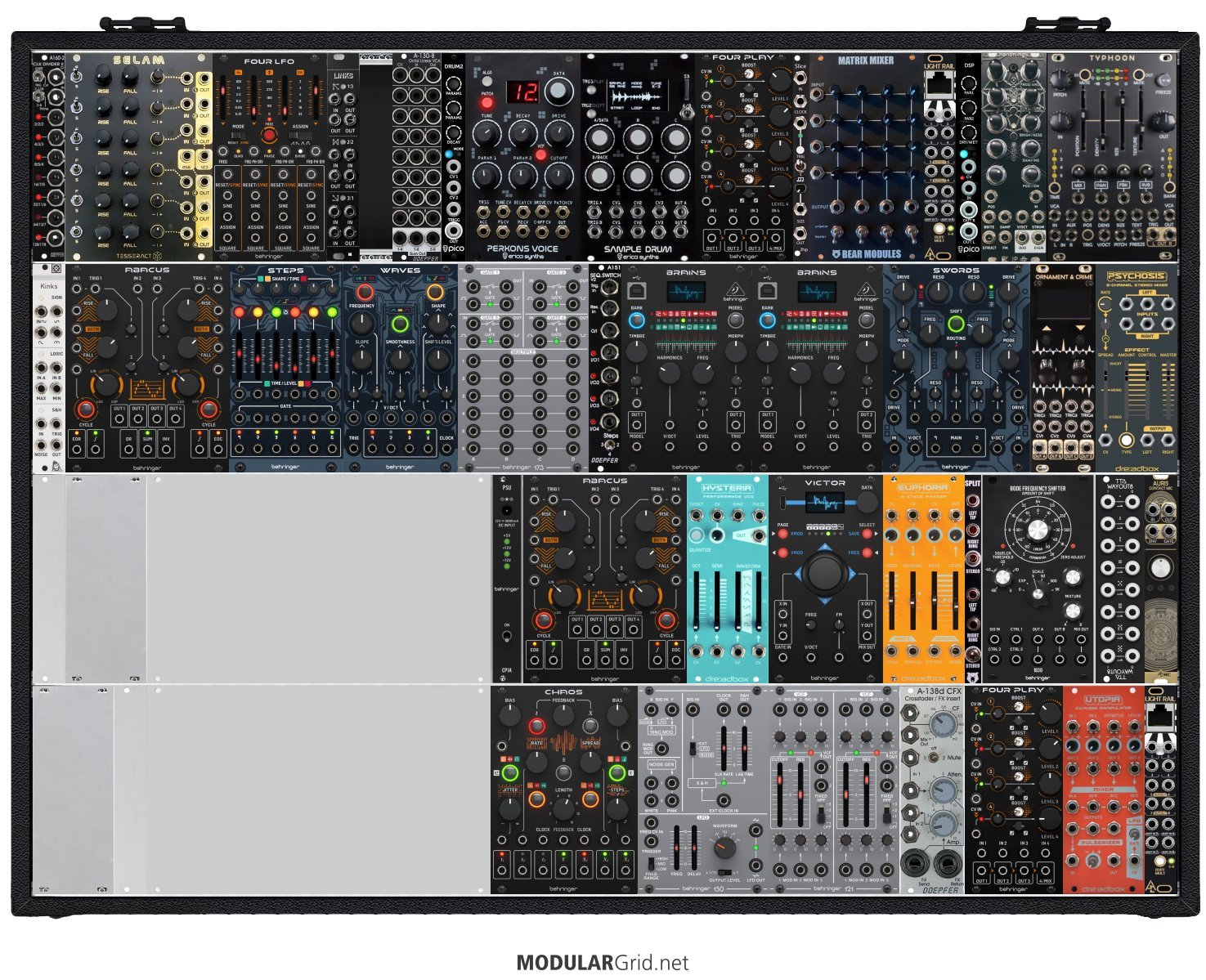Flip the ASSIGN switch on Four LFO
This screenshot has height=980, width=1206.
coord(300,136)
